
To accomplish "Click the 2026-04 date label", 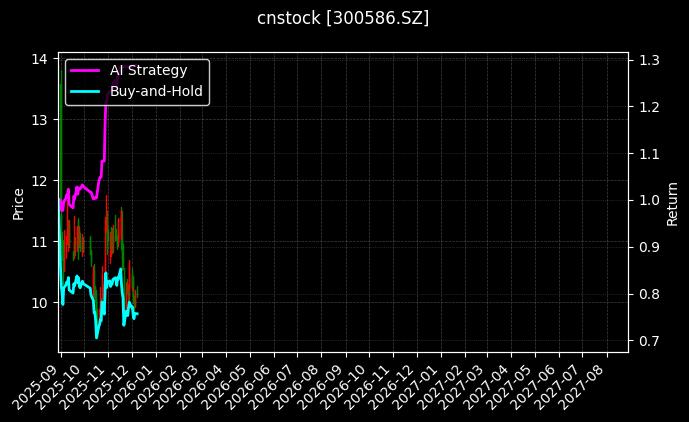I will (201, 387).
